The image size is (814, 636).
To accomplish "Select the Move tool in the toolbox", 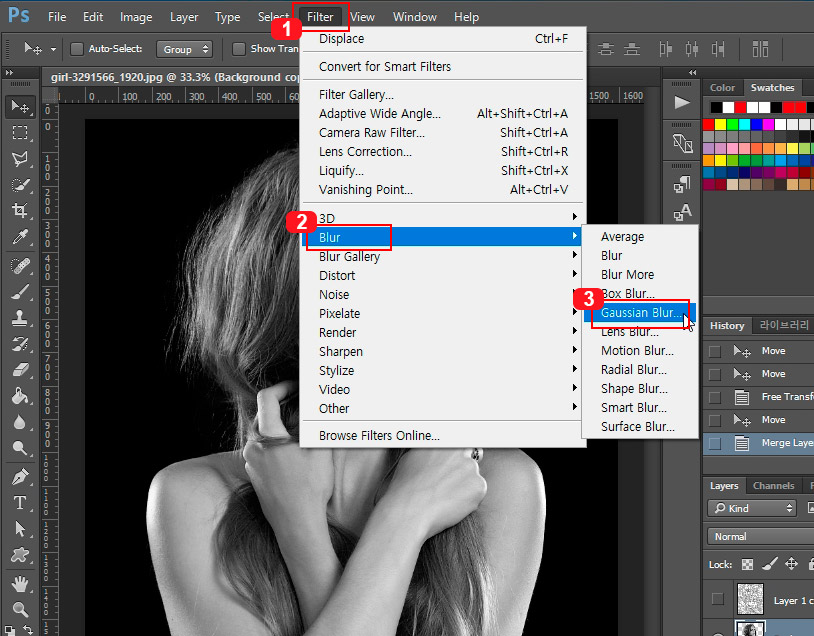I will point(20,106).
